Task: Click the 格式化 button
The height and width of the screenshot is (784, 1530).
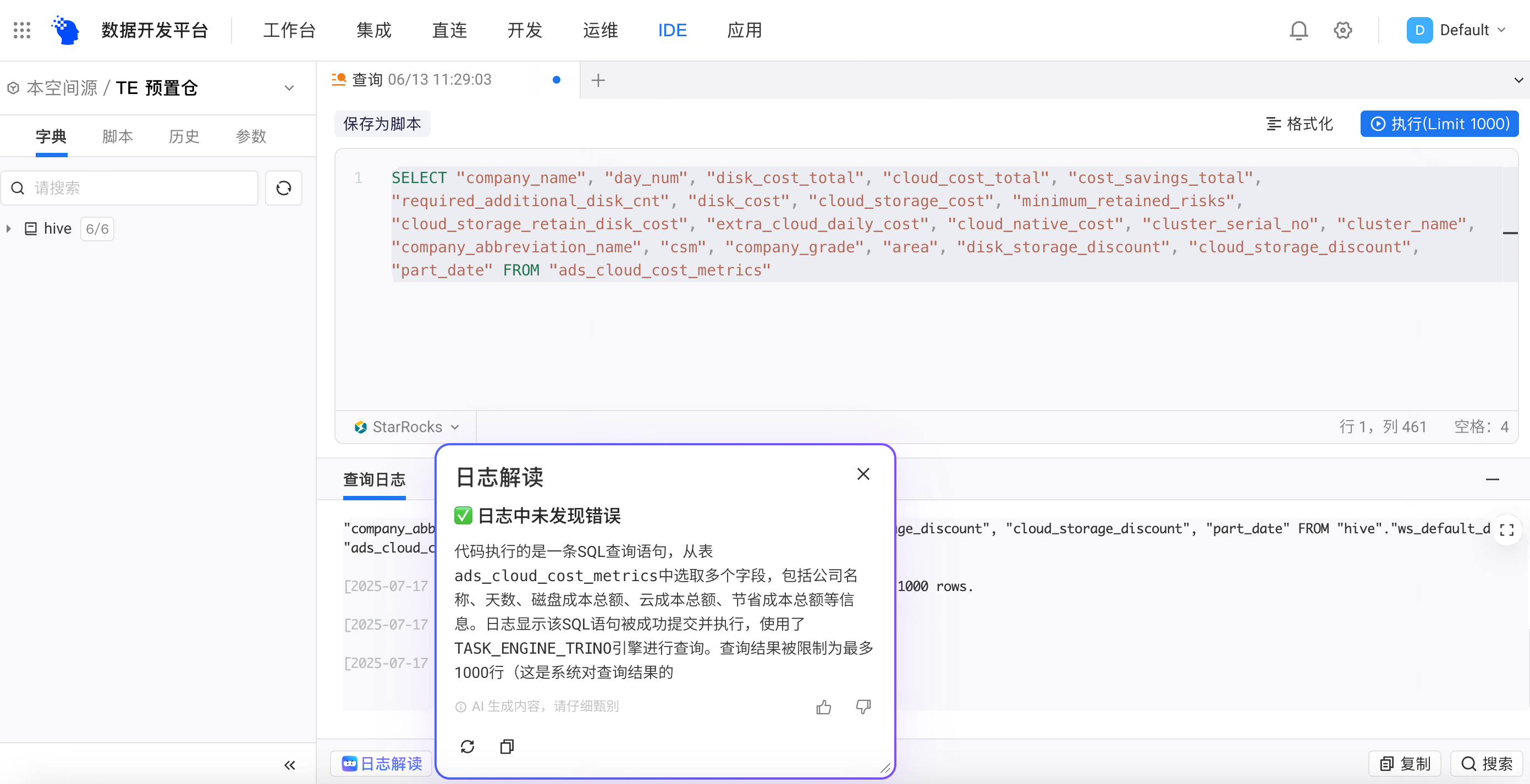Action: 1299,124
